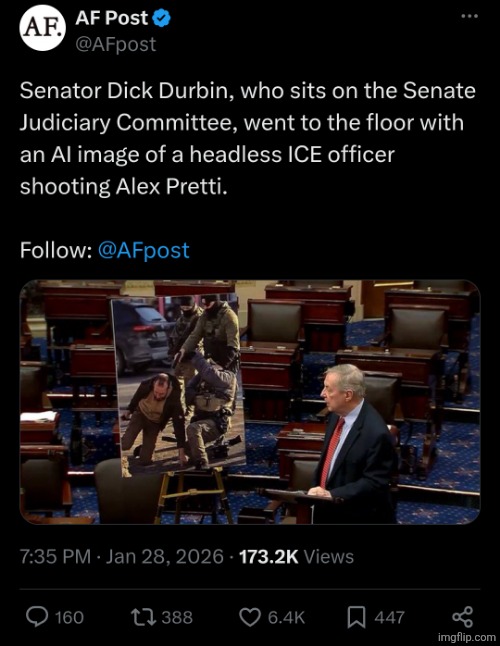Click the 6.4K likes count

click(x=286, y=617)
